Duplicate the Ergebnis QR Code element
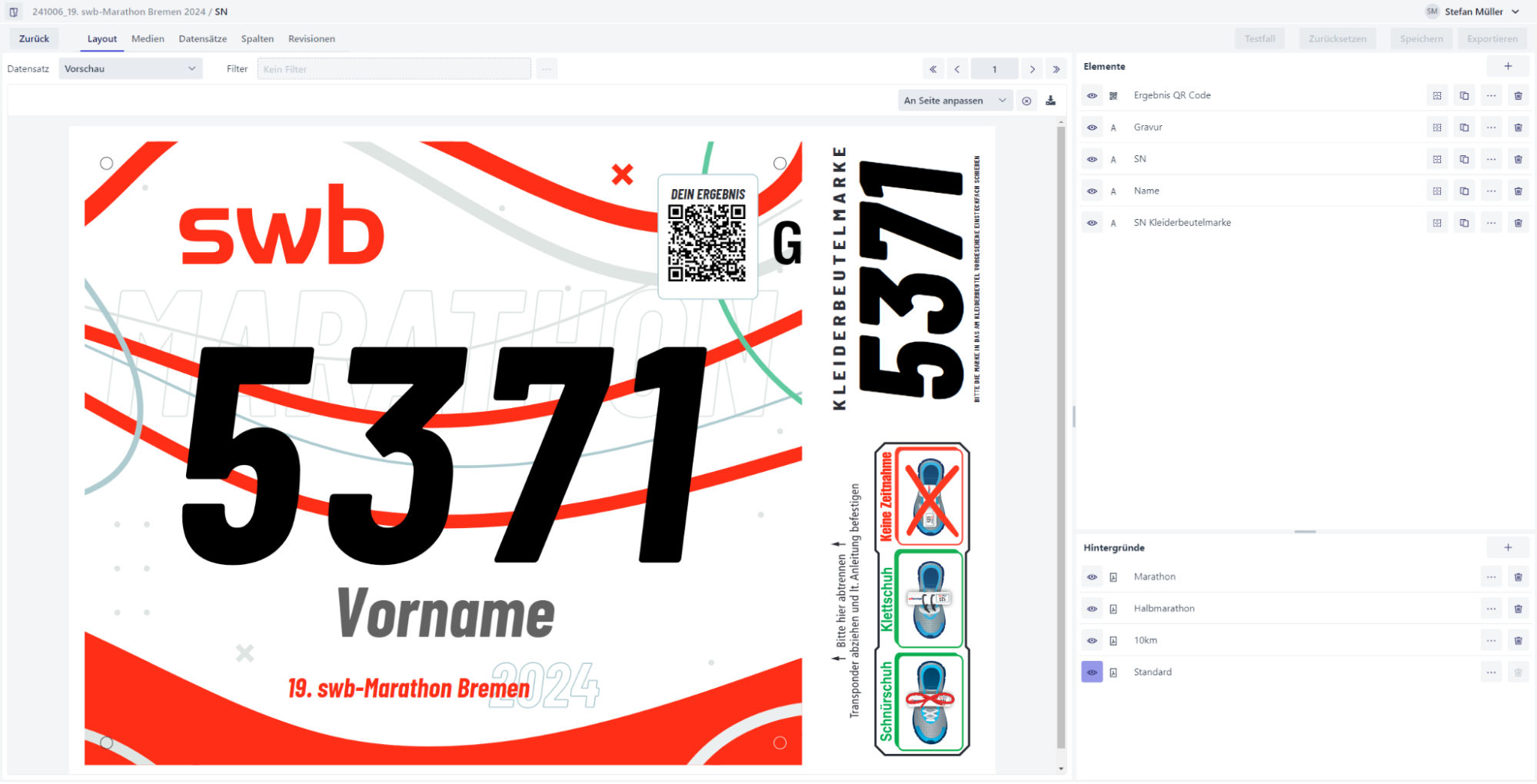1537x784 pixels. click(x=1464, y=96)
